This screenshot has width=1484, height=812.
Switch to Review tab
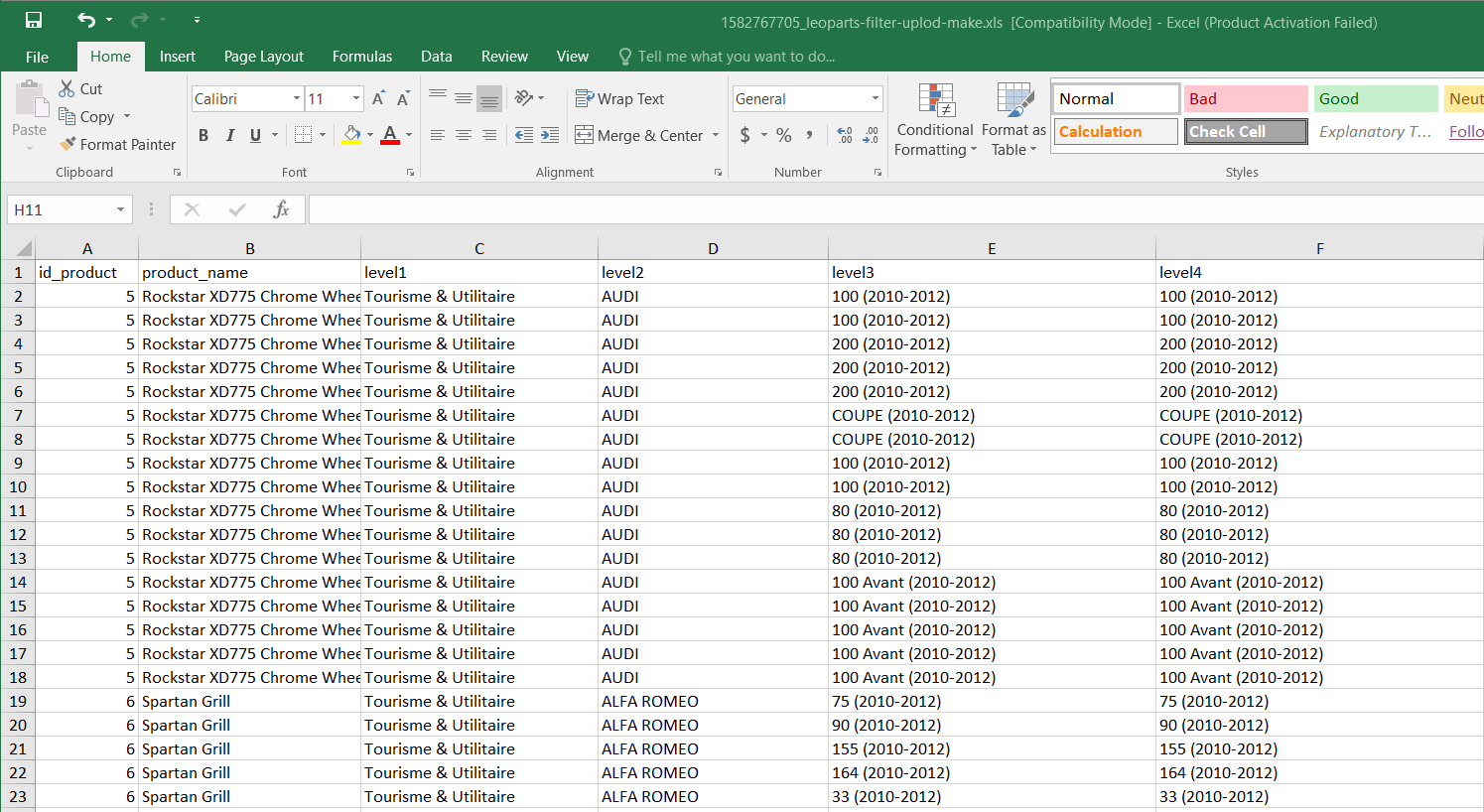504,57
